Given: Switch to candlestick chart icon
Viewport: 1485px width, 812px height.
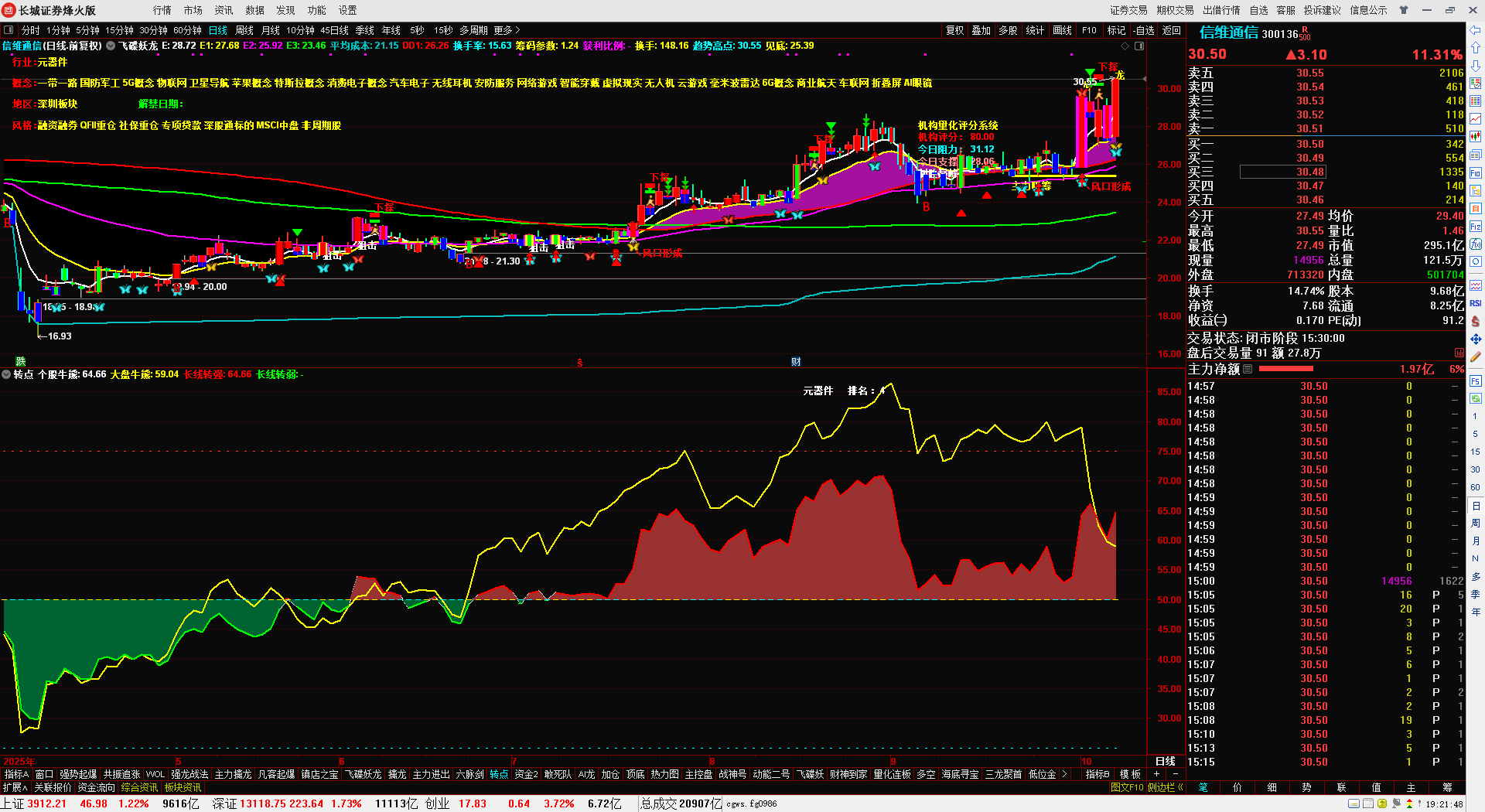Looking at the screenshot, I should (x=1476, y=137).
